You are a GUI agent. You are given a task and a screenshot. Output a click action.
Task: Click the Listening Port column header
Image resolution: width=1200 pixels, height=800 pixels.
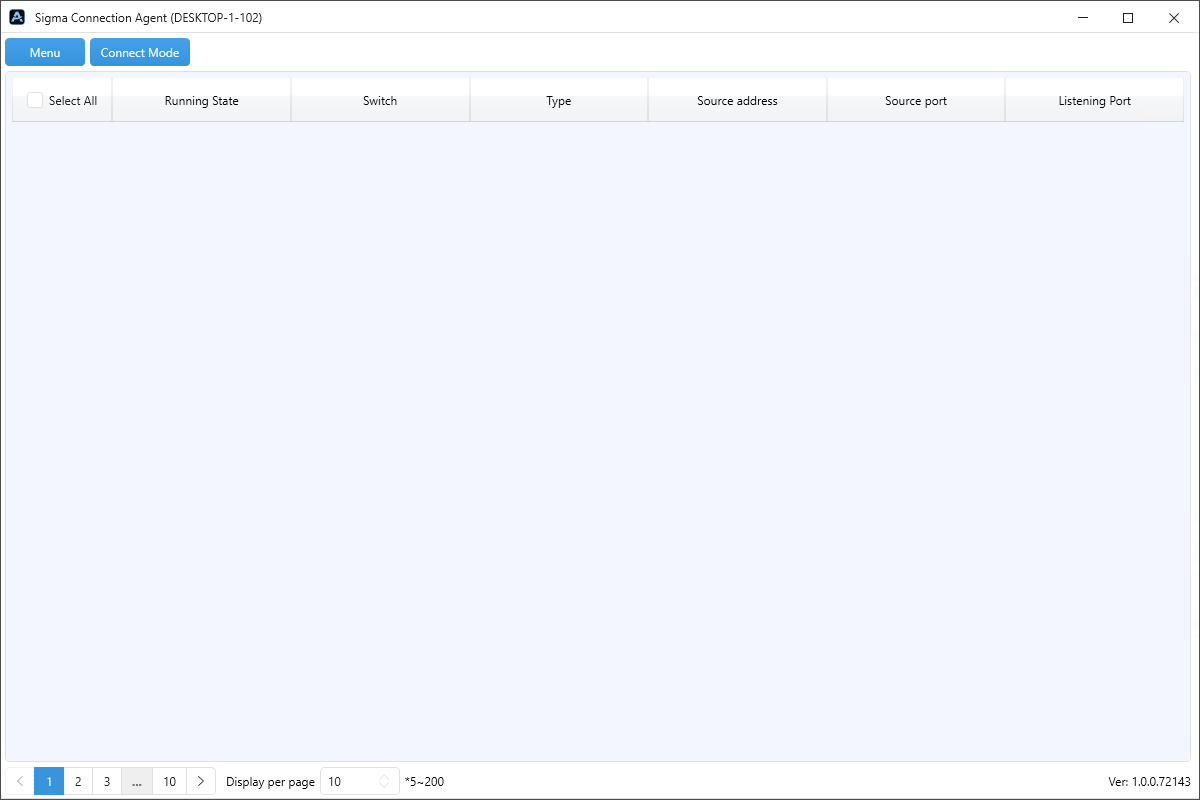[1094, 100]
